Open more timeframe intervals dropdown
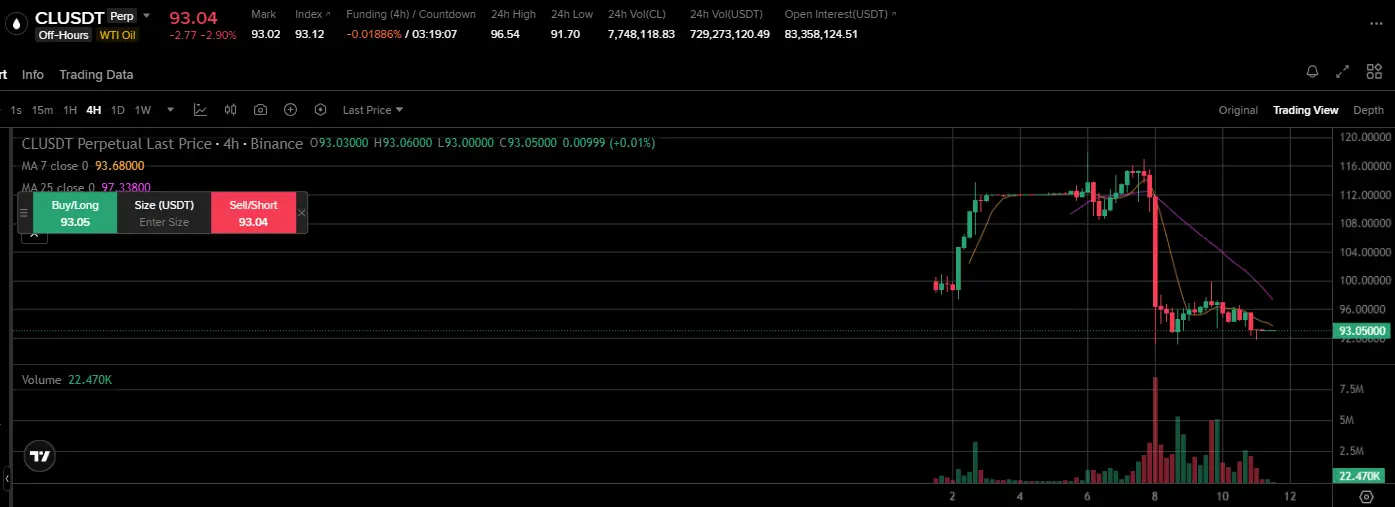Image resolution: width=1395 pixels, height=507 pixels. point(171,110)
